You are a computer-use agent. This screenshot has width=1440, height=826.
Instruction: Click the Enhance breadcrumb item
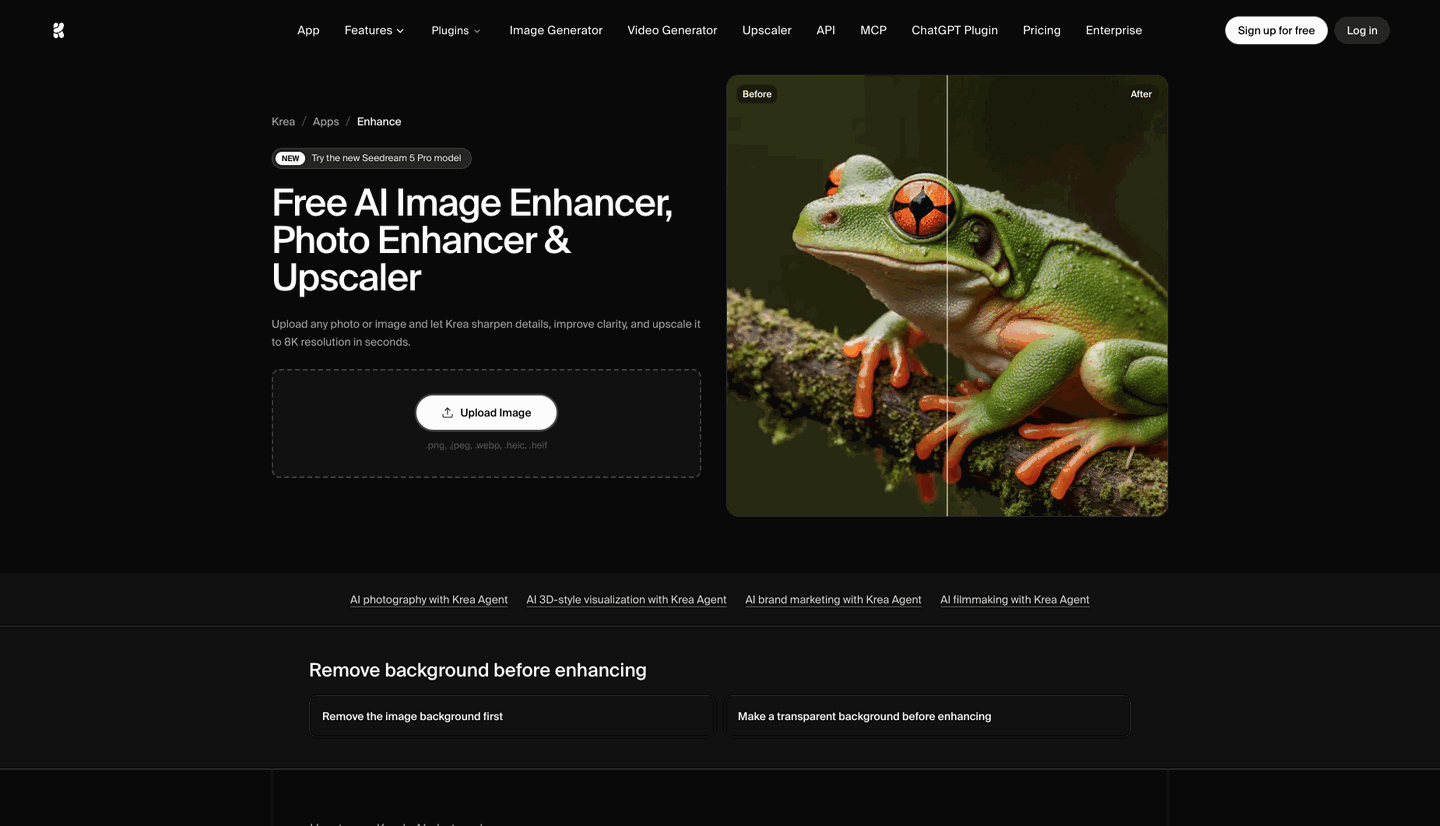(x=379, y=122)
